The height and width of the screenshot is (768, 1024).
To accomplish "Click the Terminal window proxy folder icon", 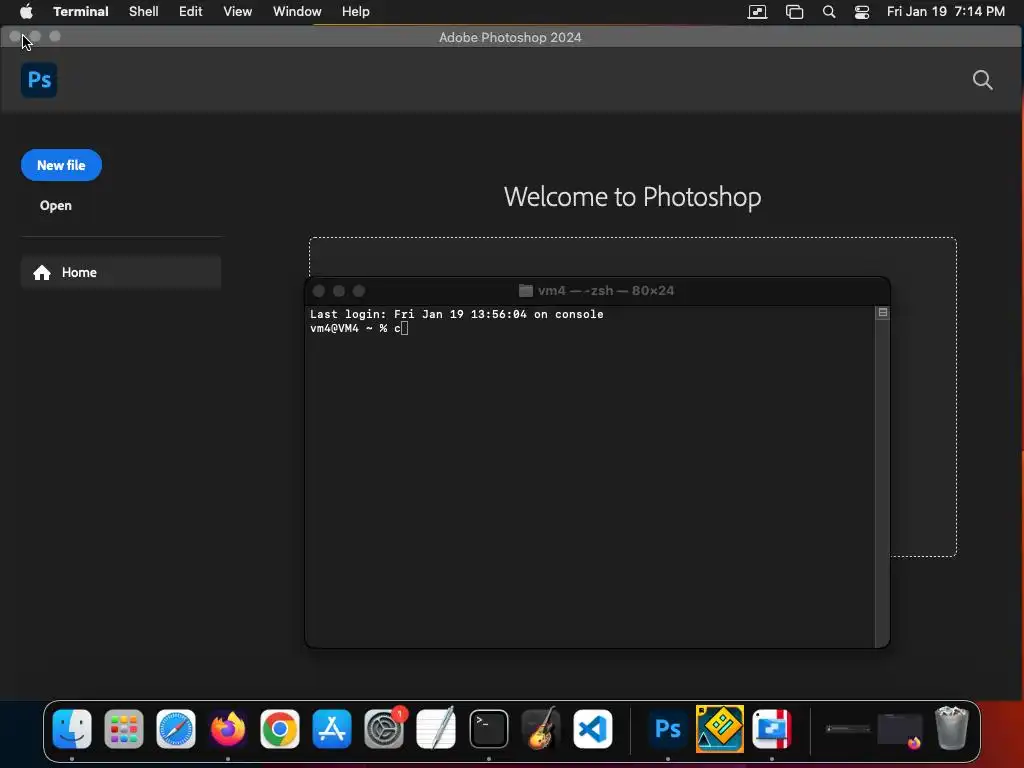I will click(x=526, y=291).
